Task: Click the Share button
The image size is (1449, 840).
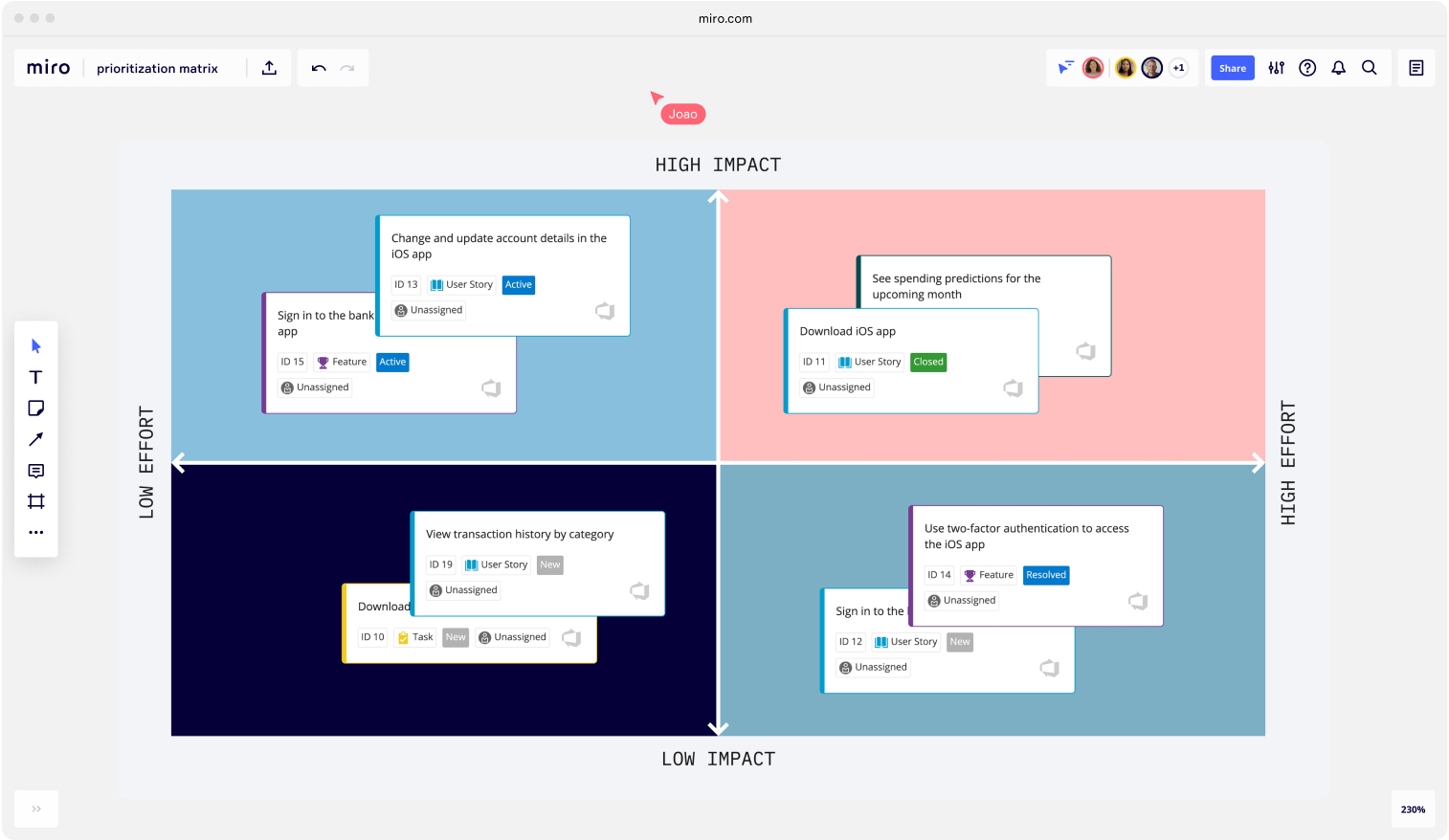Action: (1232, 67)
